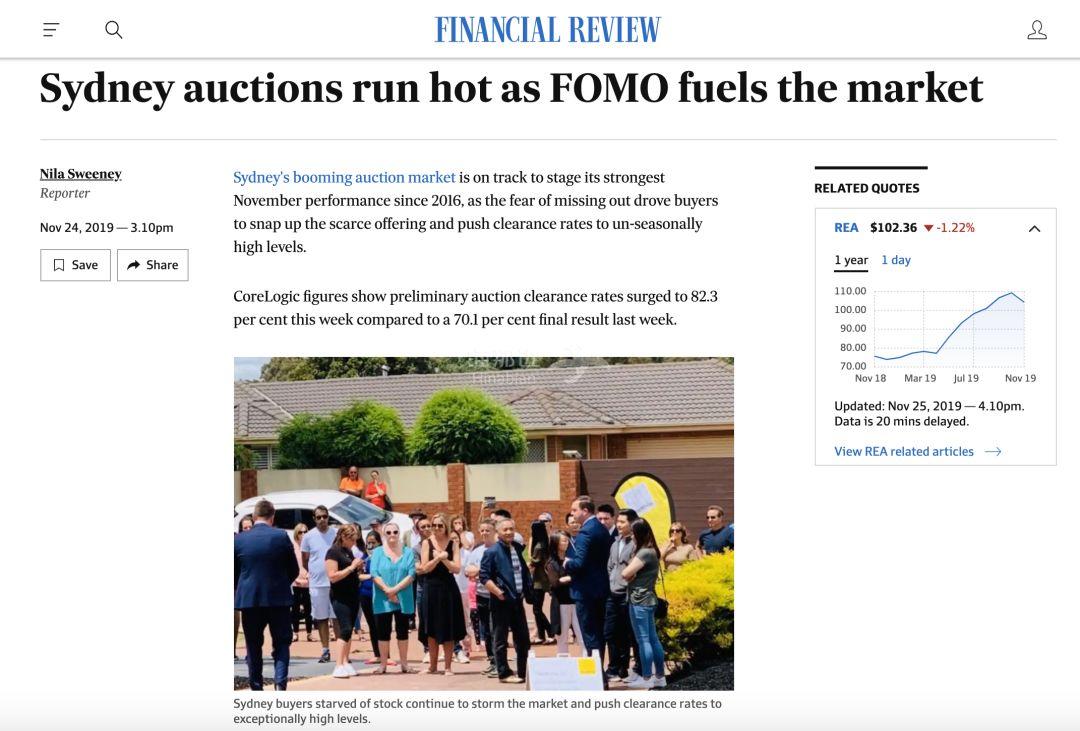Click the share arrow icon

[134, 265]
